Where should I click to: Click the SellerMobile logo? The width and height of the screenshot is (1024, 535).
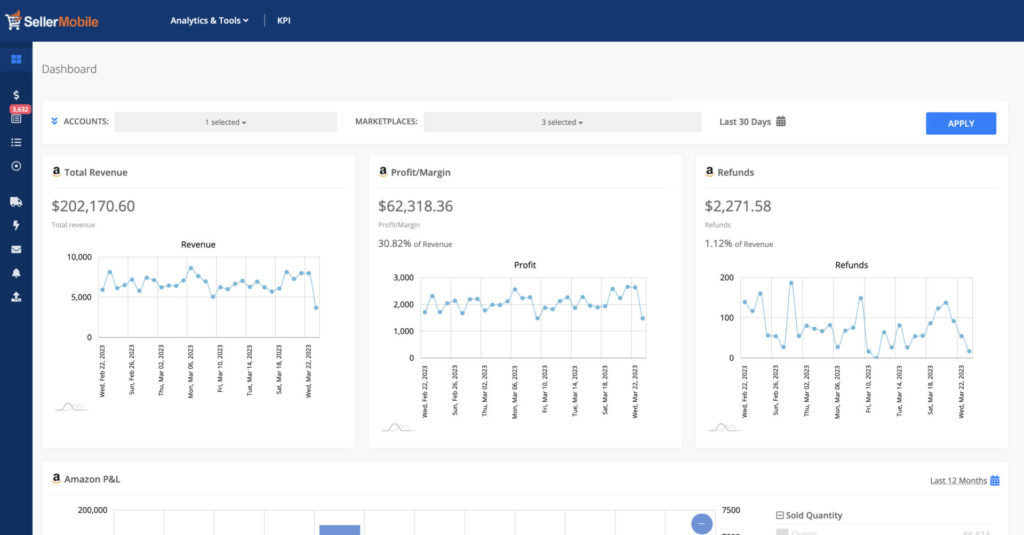click(52, 21)
